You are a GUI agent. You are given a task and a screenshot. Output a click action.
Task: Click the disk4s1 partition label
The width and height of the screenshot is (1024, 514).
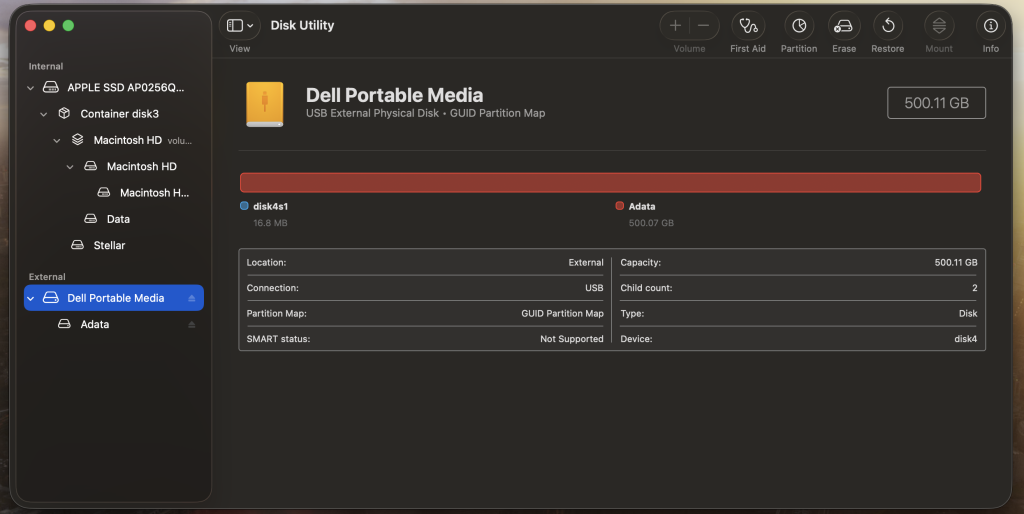[270, 206]
